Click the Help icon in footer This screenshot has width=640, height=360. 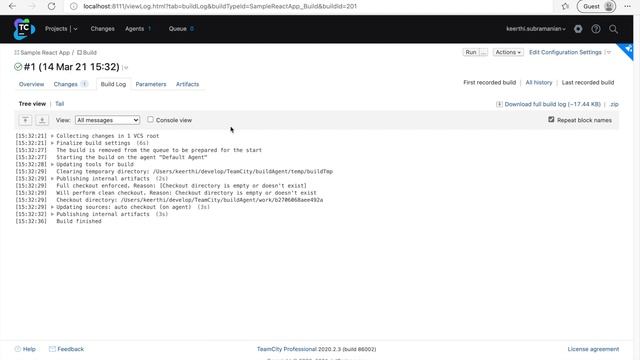(18, 349)
